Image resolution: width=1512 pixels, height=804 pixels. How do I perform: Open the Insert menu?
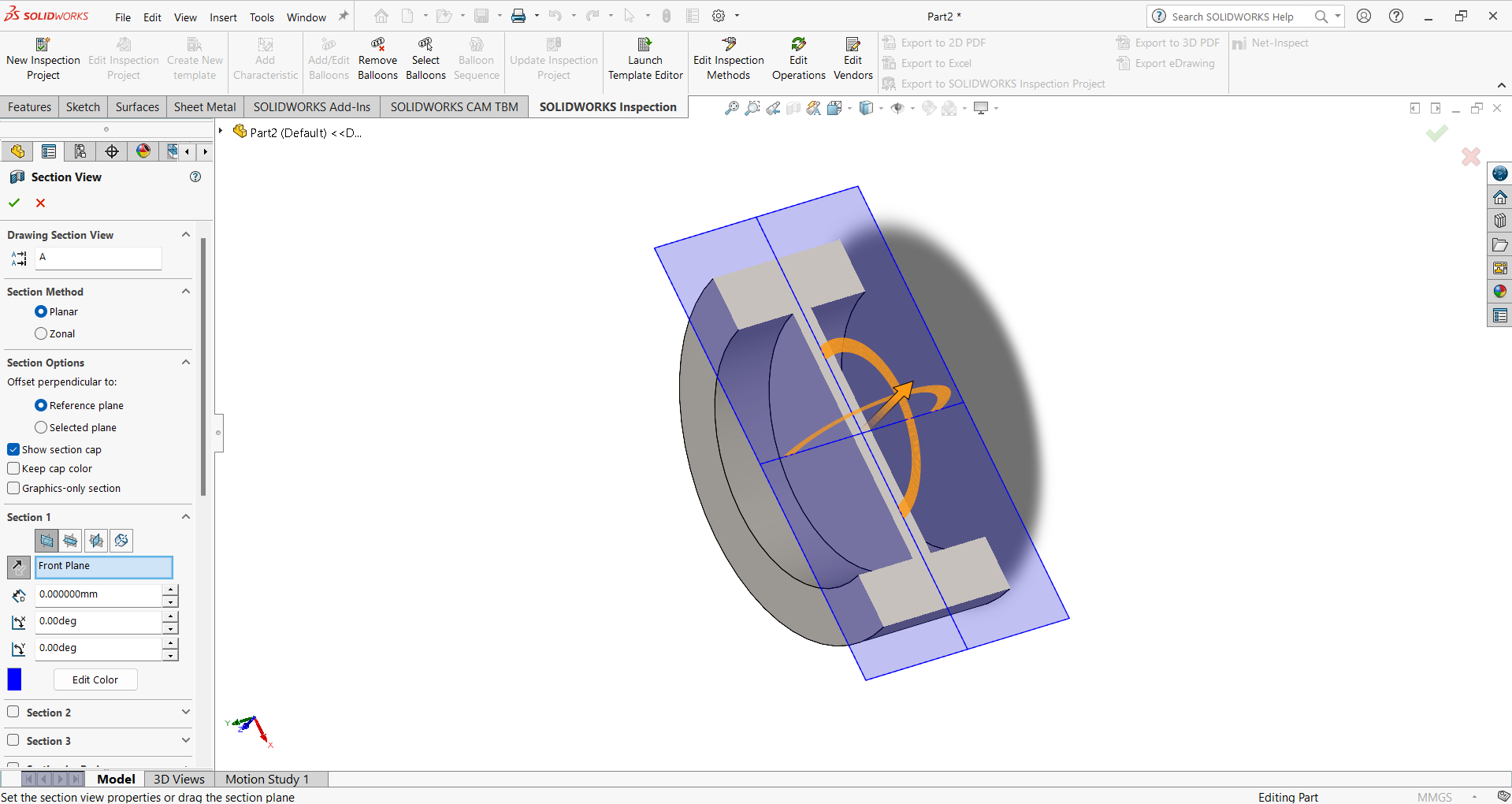pos(223,17)
